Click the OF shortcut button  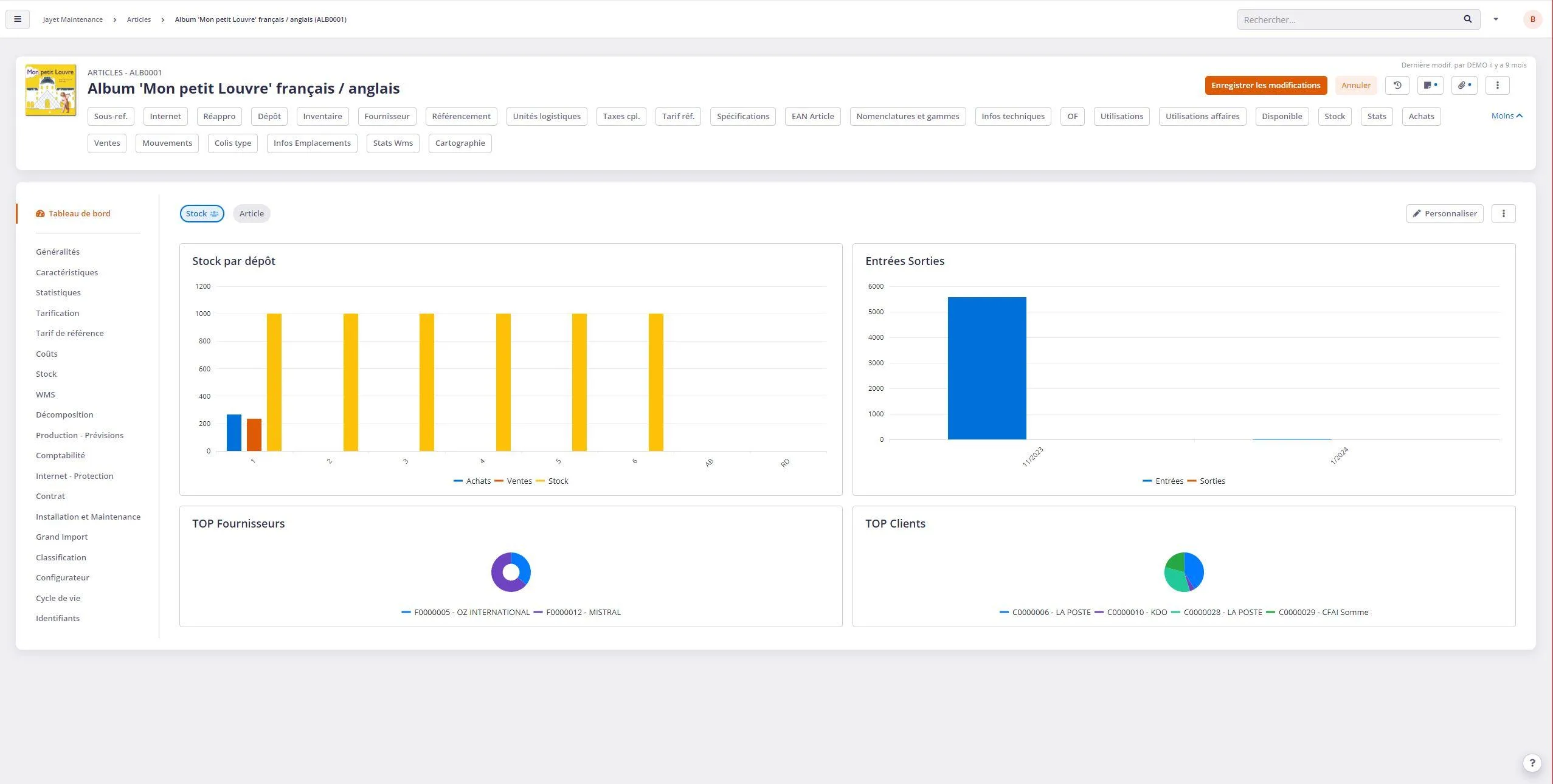[1073, 116]
